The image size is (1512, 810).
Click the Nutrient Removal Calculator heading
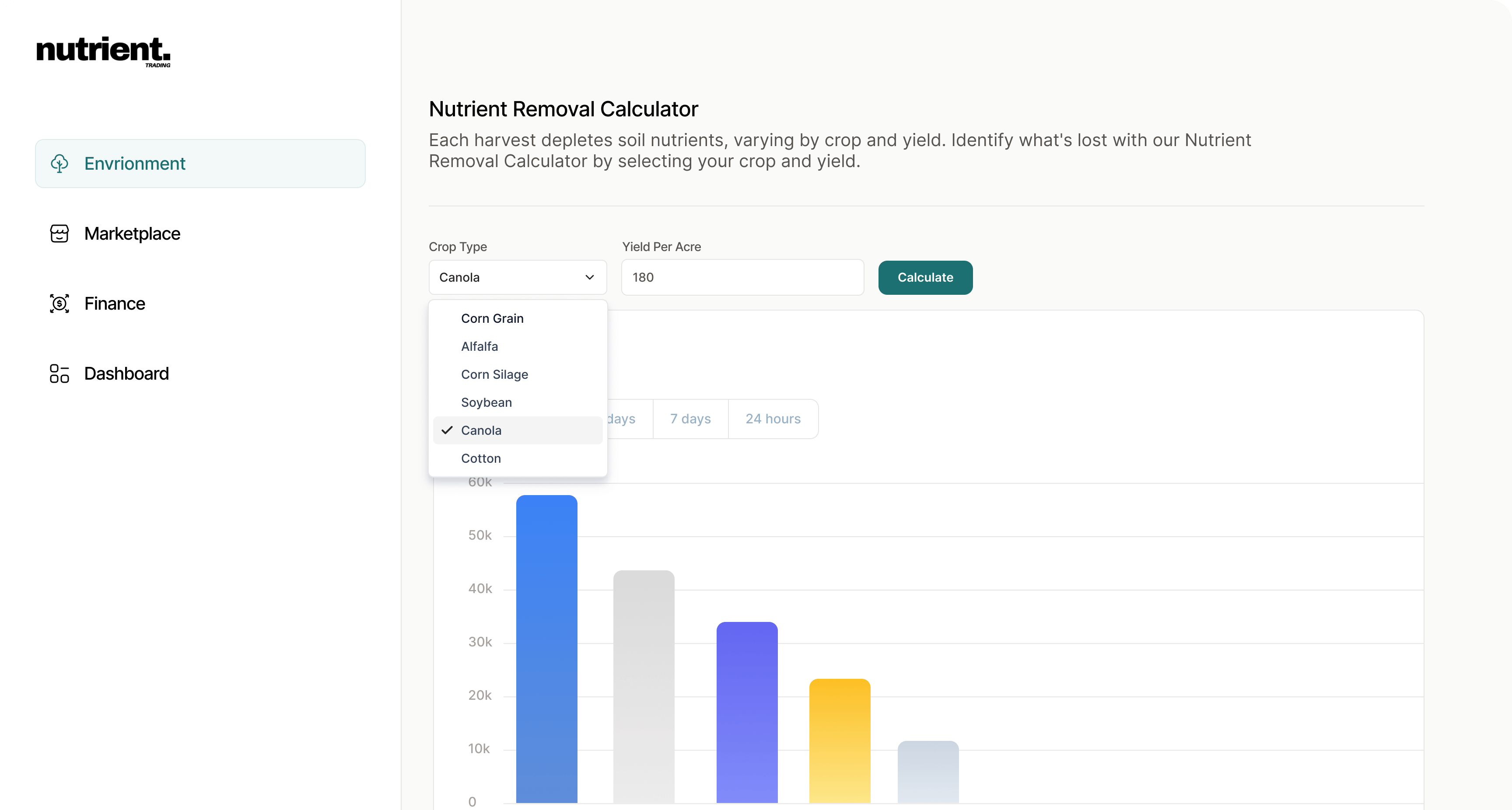click(x=563, y=109)
